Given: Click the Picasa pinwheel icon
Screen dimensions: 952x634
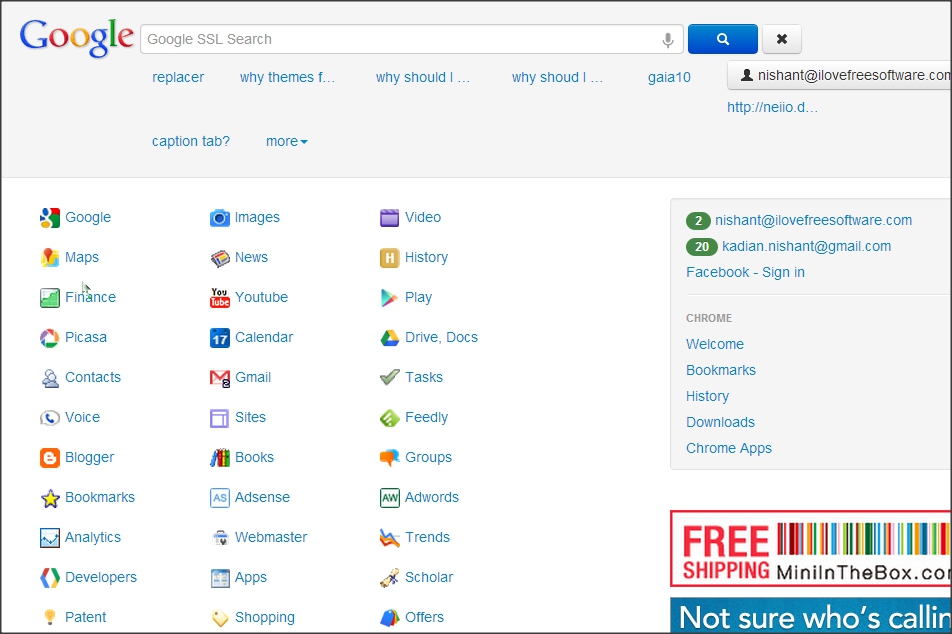Looking at the screenshot, I should tap(50, 338).
